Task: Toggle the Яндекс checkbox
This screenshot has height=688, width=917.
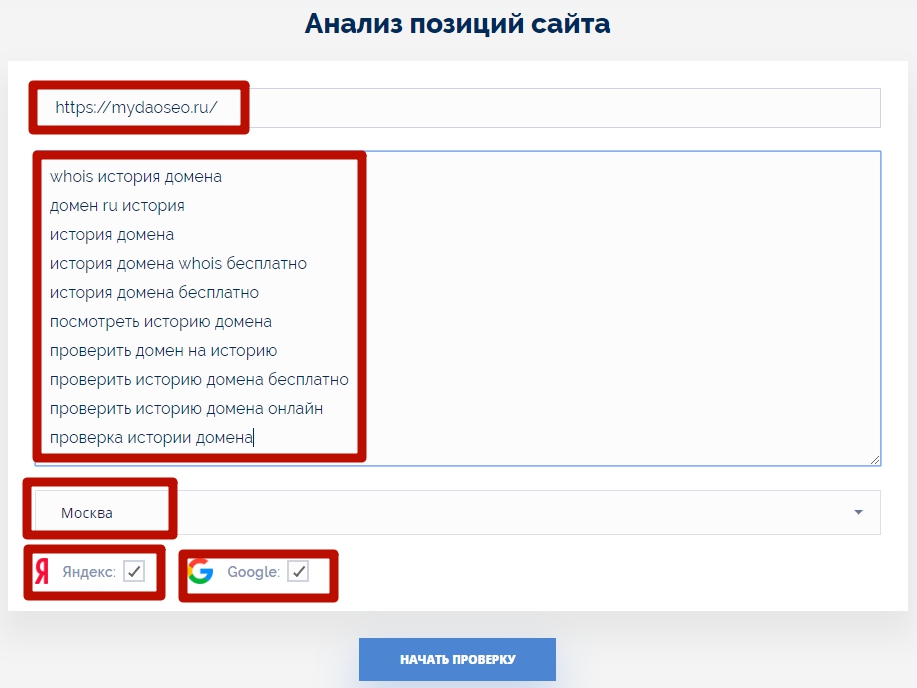Action: pos(134,571)
